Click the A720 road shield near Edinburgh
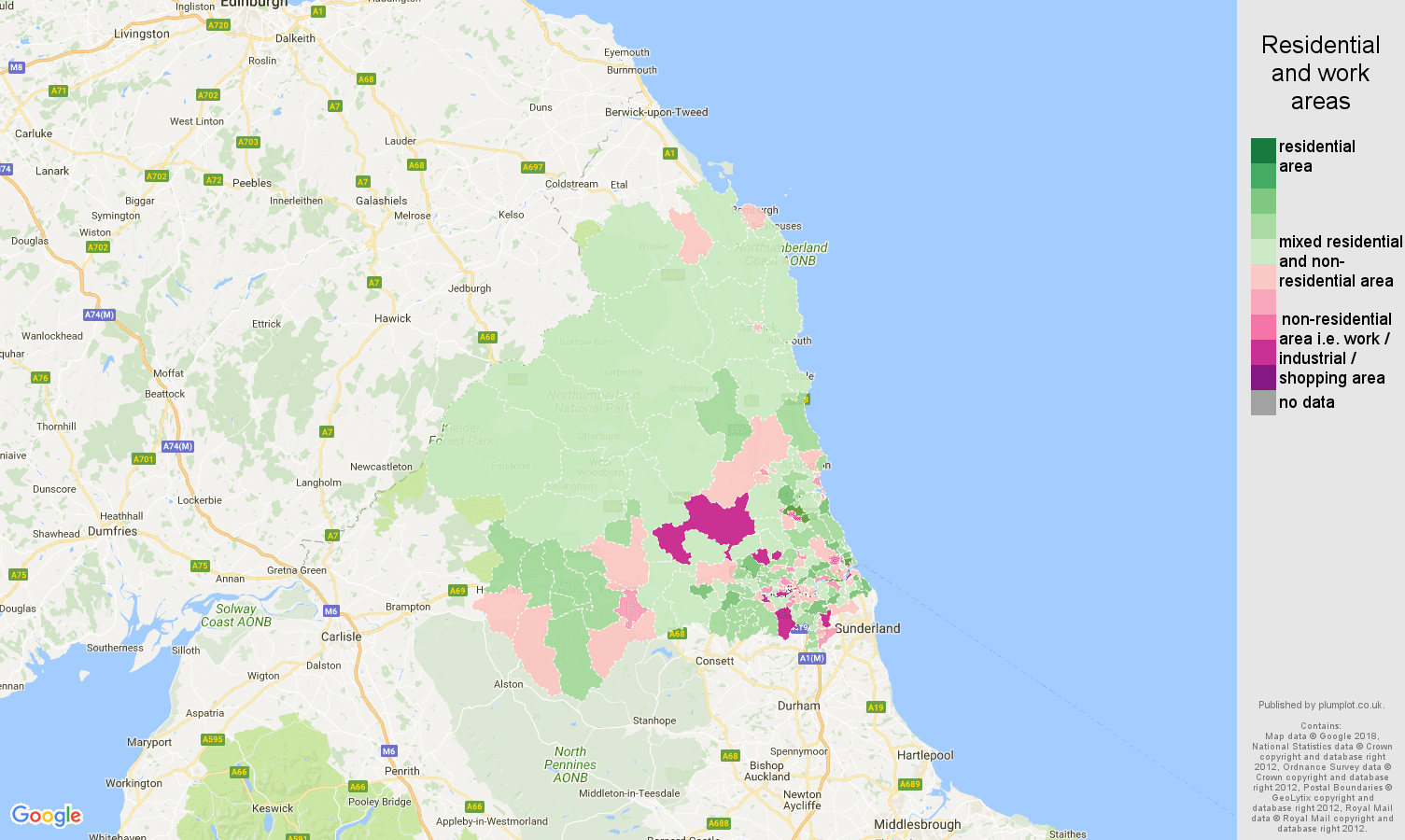Image resolution: width=1405 pixels, height=840 pixels. [218, 25]
